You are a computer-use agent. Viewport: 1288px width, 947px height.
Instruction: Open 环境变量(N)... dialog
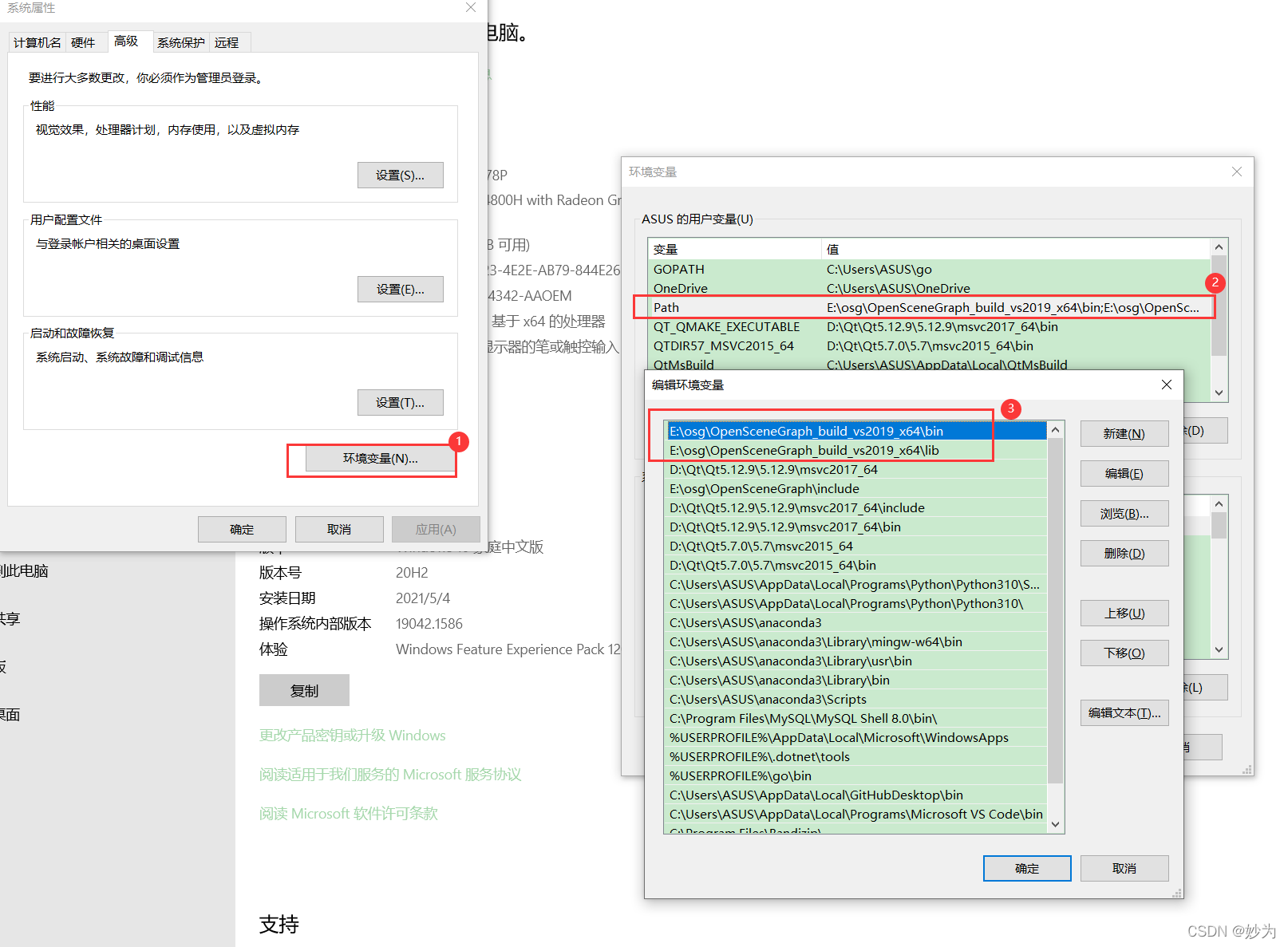[381, 459]
